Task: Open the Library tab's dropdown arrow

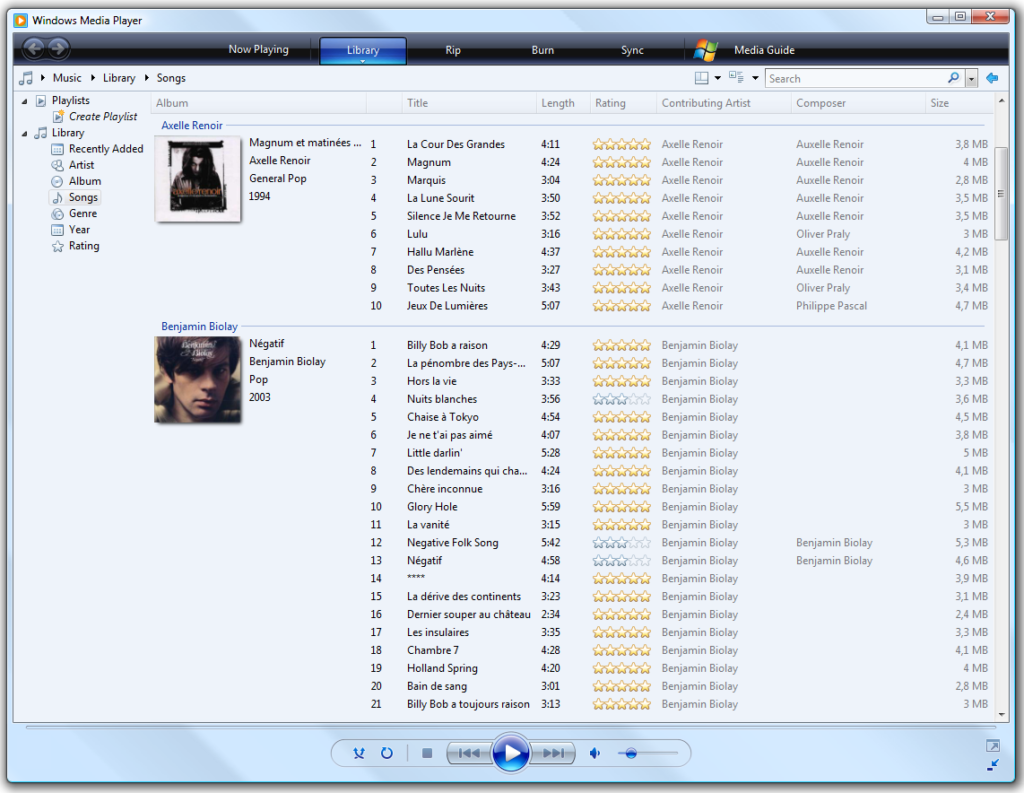Action: click(362, 61)
